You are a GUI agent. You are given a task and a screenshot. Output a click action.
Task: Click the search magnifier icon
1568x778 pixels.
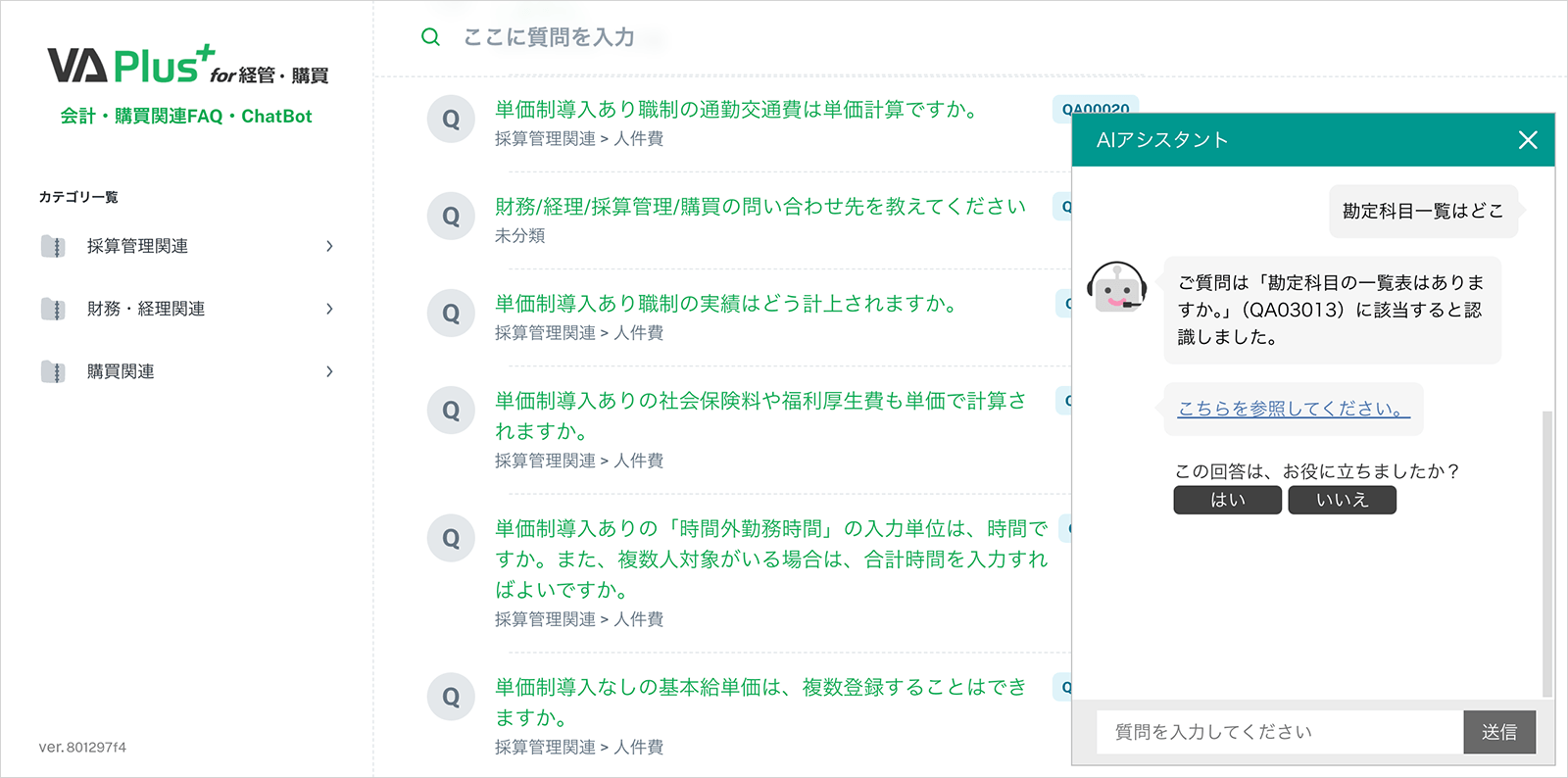pos(430,37)
